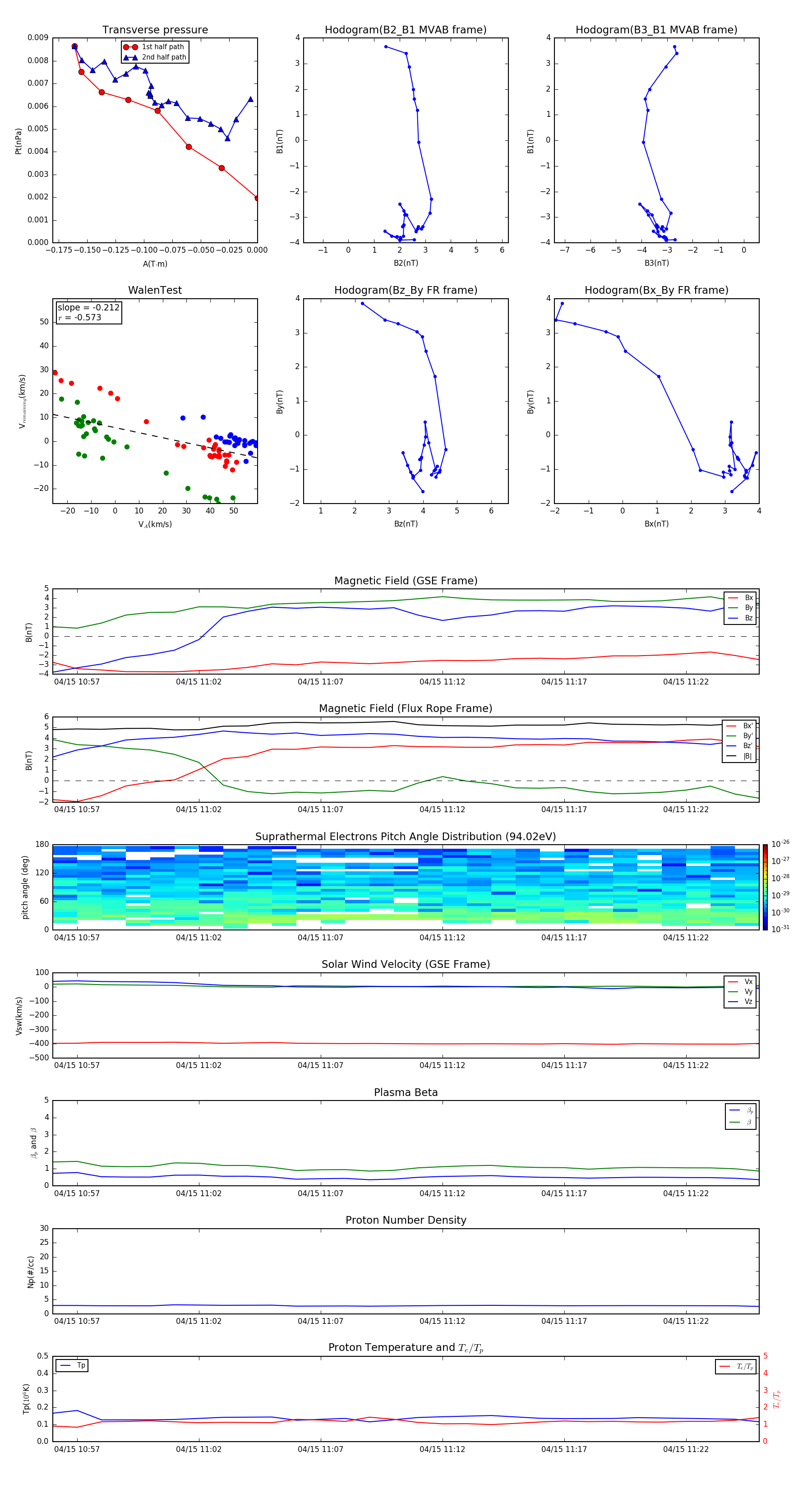Screen dimensions: 812x1489
Task: Click "04/15 11:07" tick under pitch angle plot
Action: (x=320, y=938)
